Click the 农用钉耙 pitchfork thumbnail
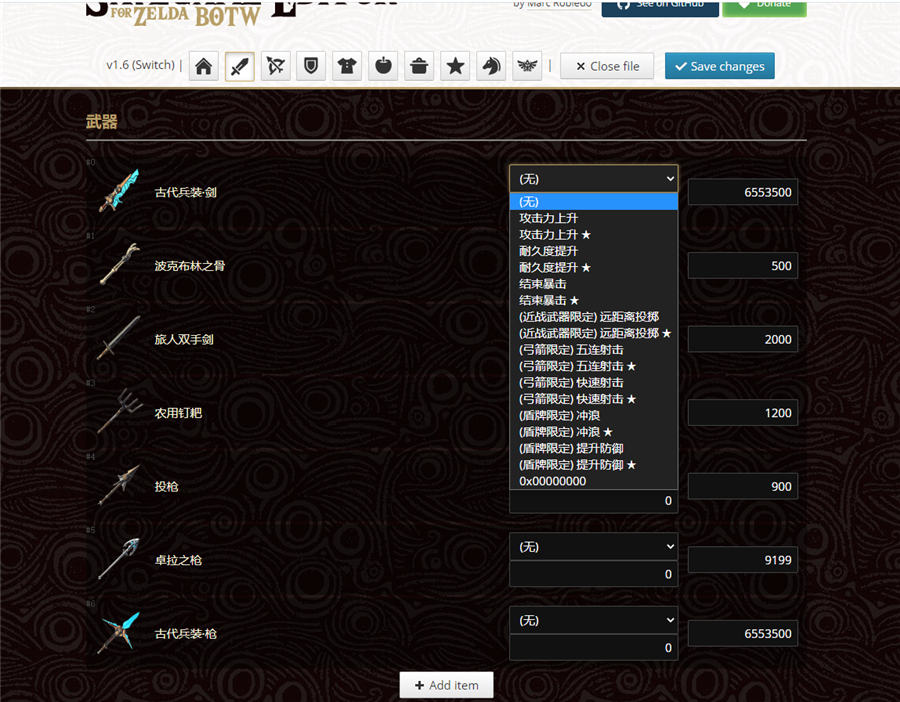Screen dimensions: 900x702 coord(119,412)
